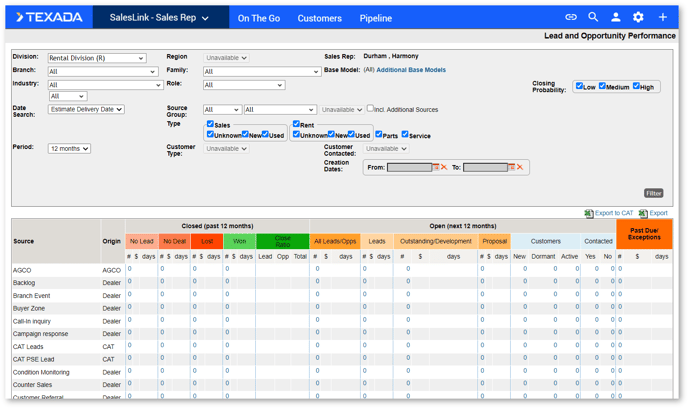The image size is (688, 408).
Task: Click the orange Past Due/Exceptions header
Action: click(644, 234)
